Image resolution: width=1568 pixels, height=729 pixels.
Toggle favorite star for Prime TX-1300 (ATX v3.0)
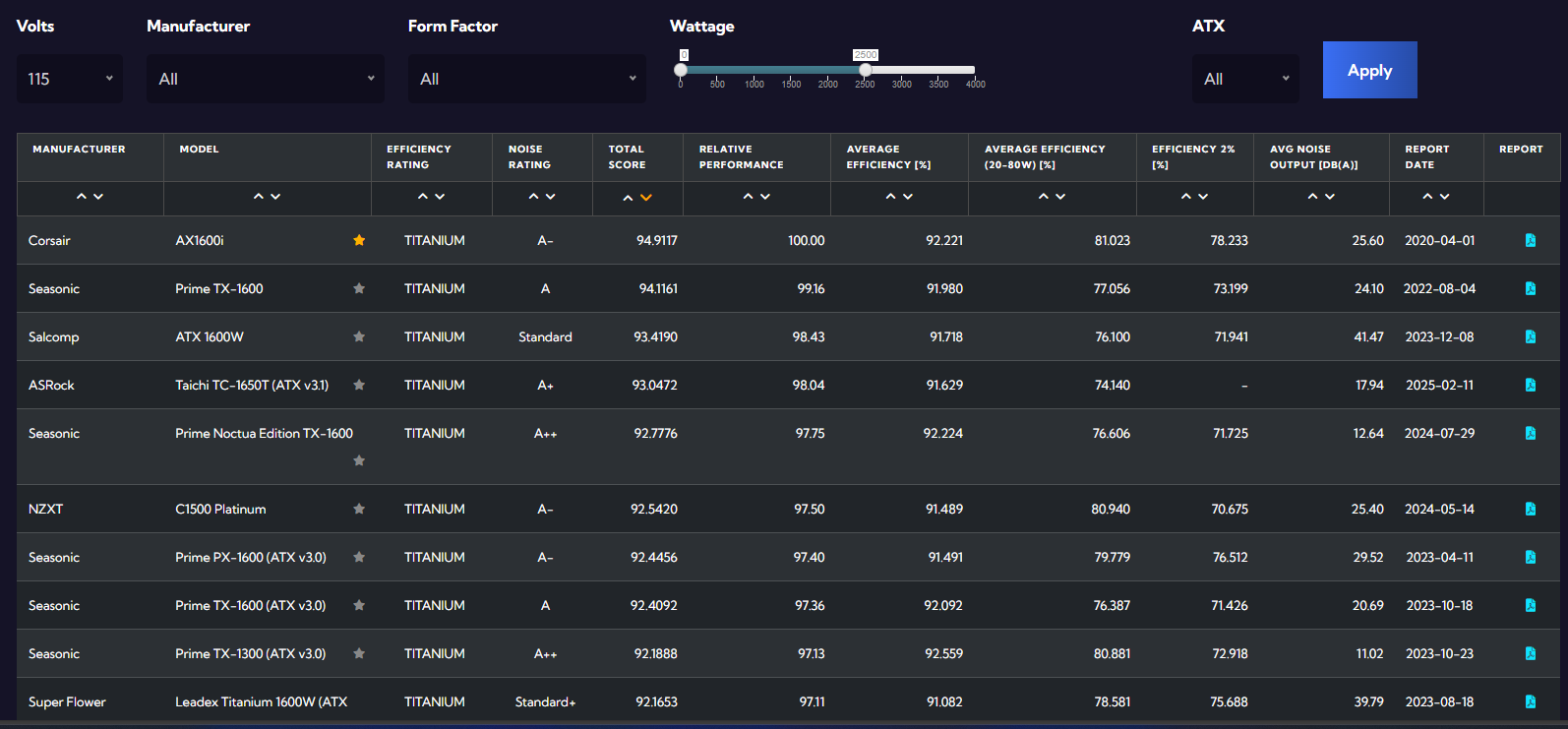tap(359, 653)
